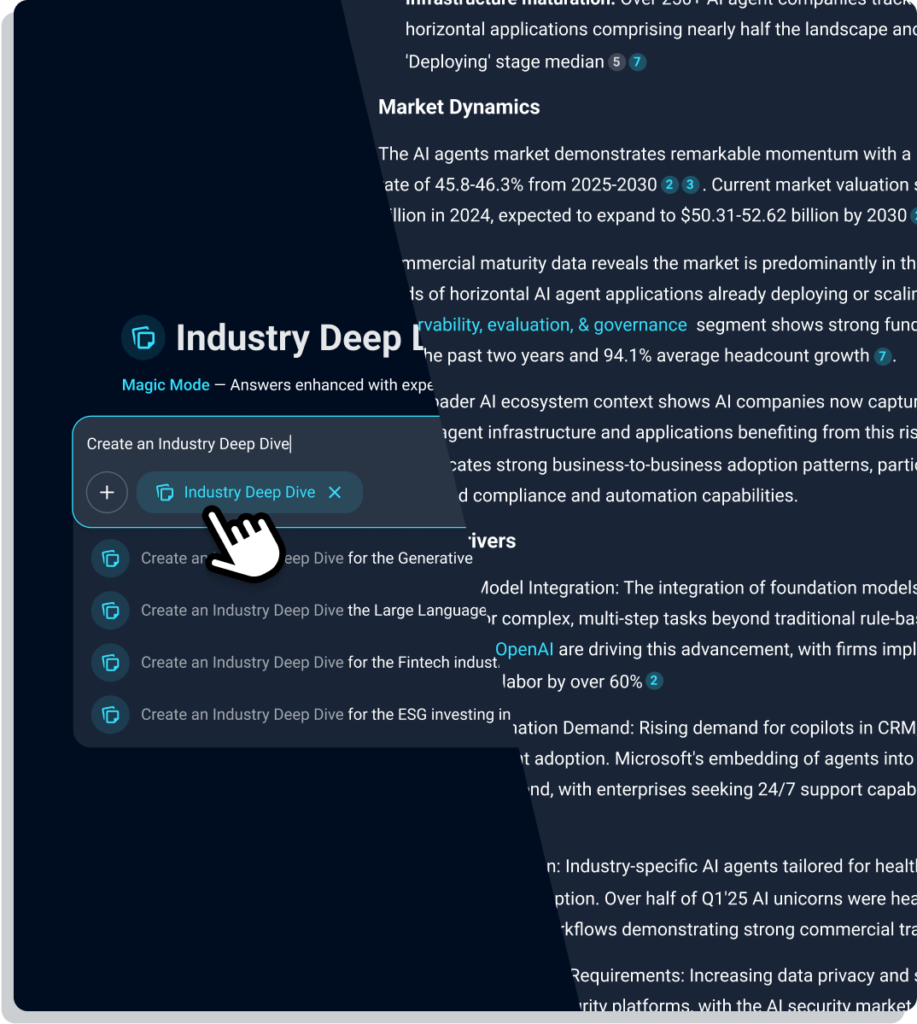The width and height of the screenshot is (917, 1024).
Task: Click the icon beside the Generative suggestion
Action: pos(110,558)
